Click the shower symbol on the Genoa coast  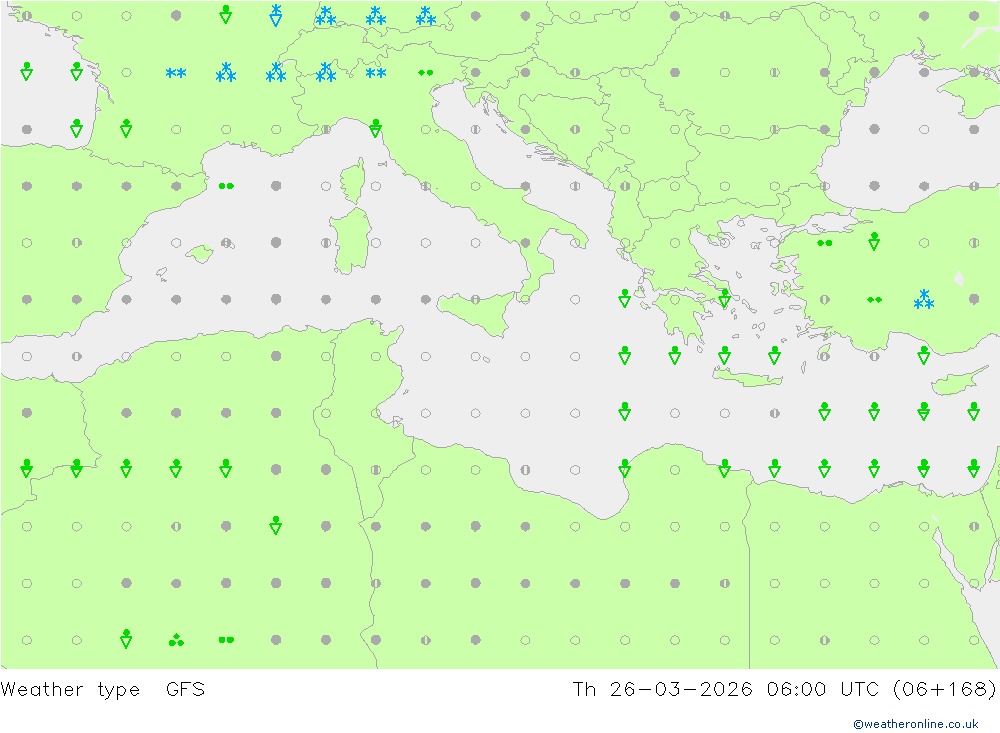point(376,128)
